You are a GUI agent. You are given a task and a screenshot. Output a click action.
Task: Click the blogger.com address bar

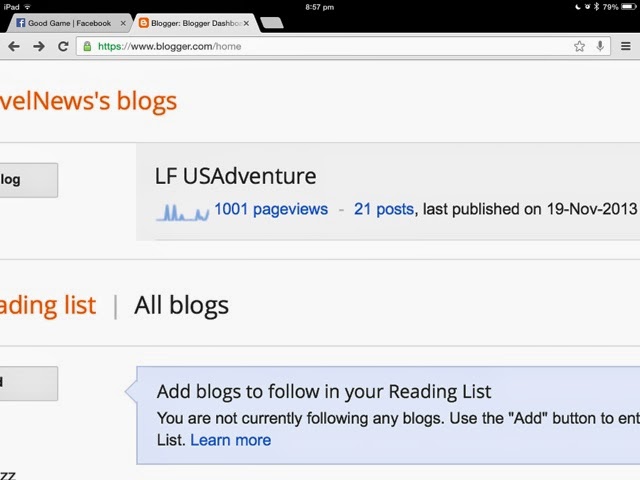click(x=330, y=46)
